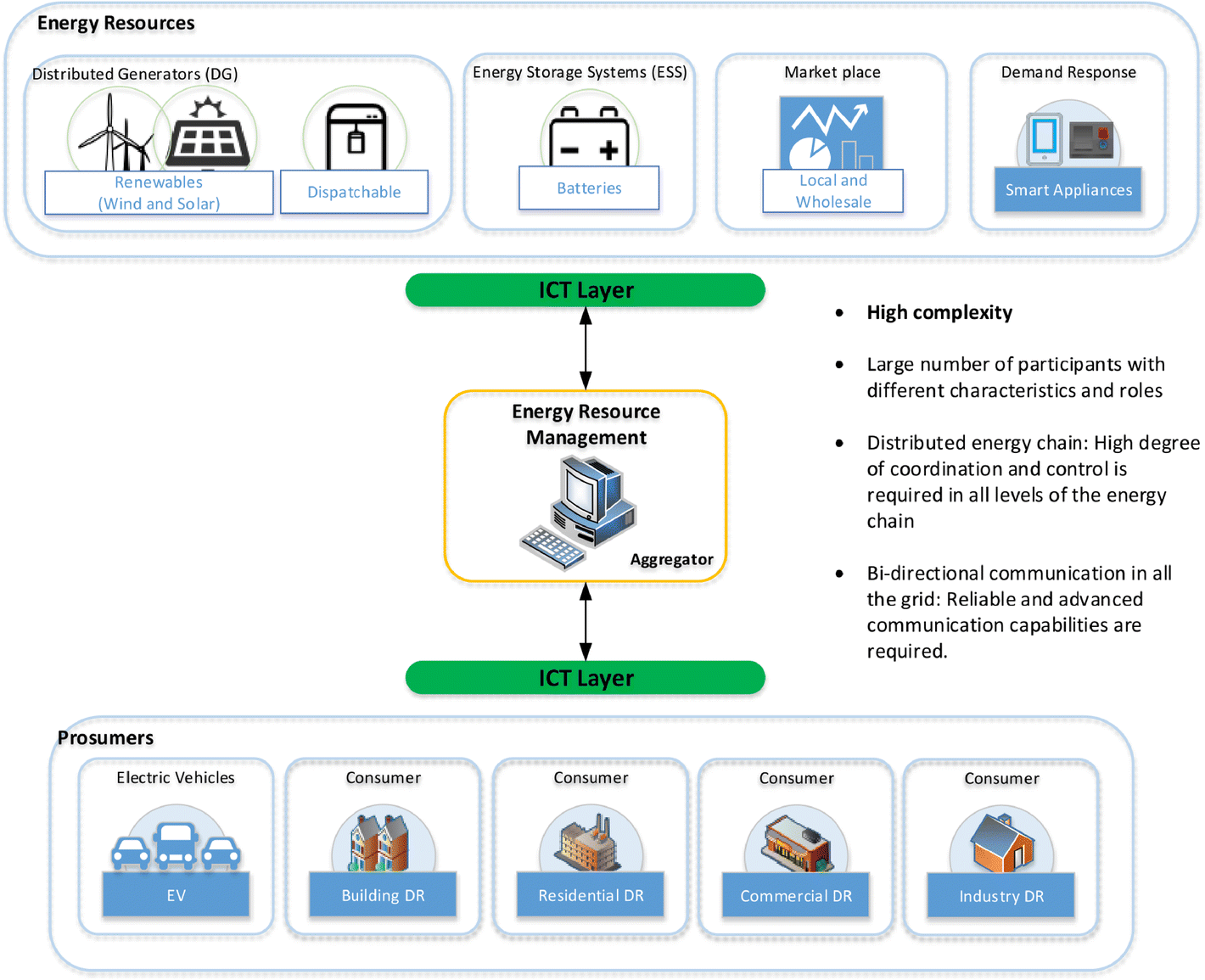This screenshot has height=980, width=1205.
Task: Click the market chart icon
Action: (832, 132)
